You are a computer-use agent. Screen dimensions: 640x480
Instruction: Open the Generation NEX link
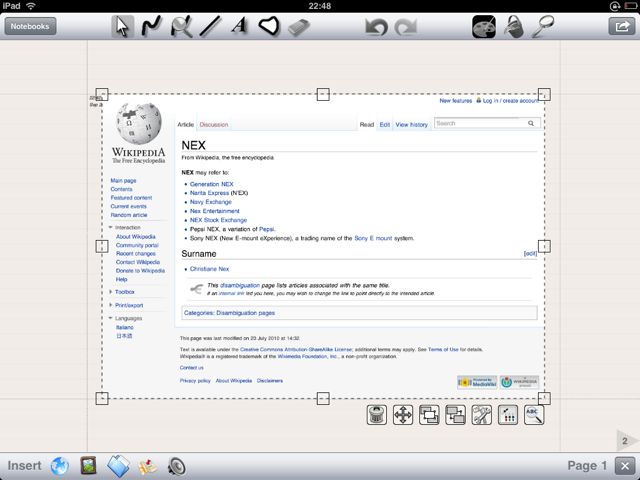[211, 184]
